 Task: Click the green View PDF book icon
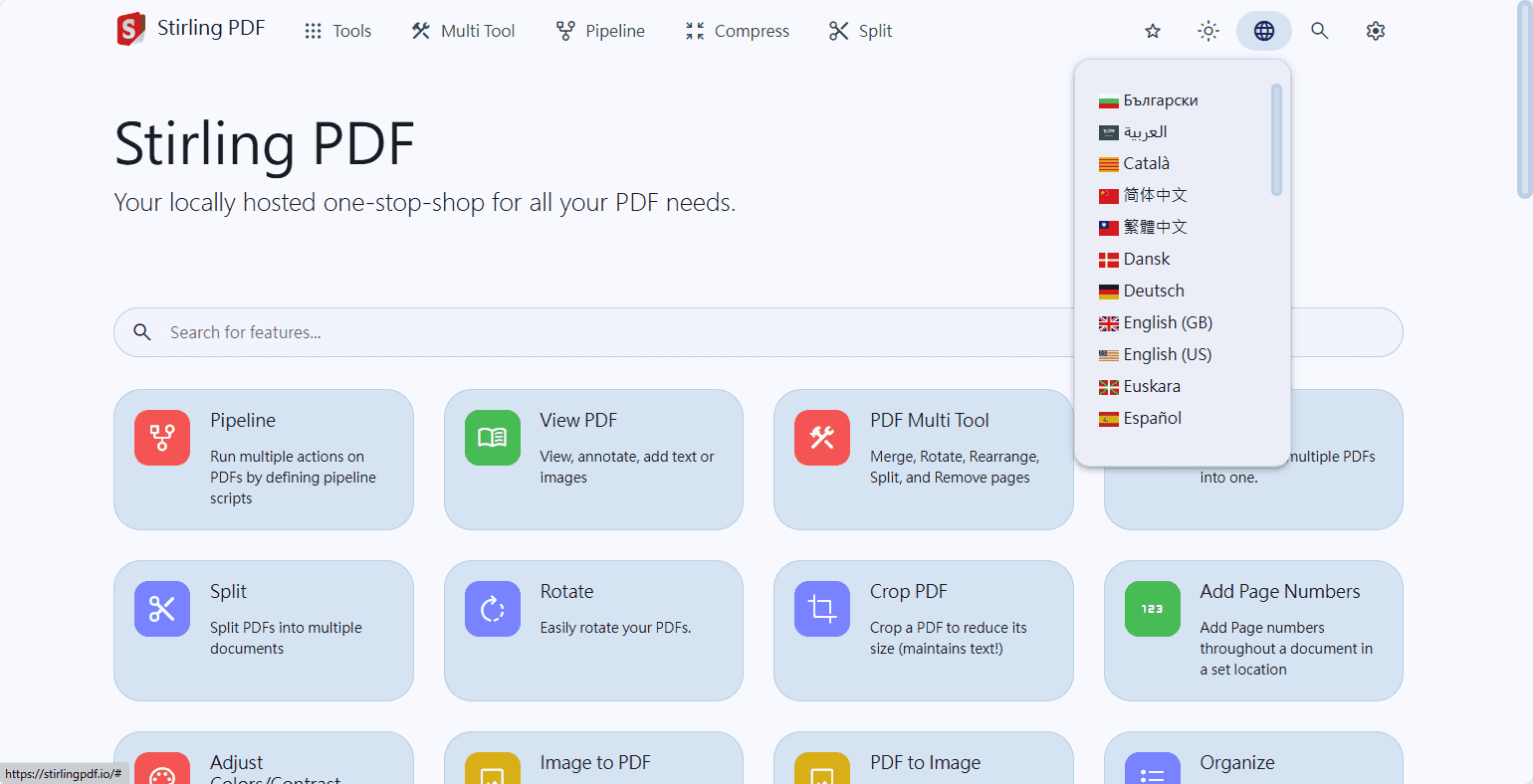pyautogui.click(x=493, y=438)
